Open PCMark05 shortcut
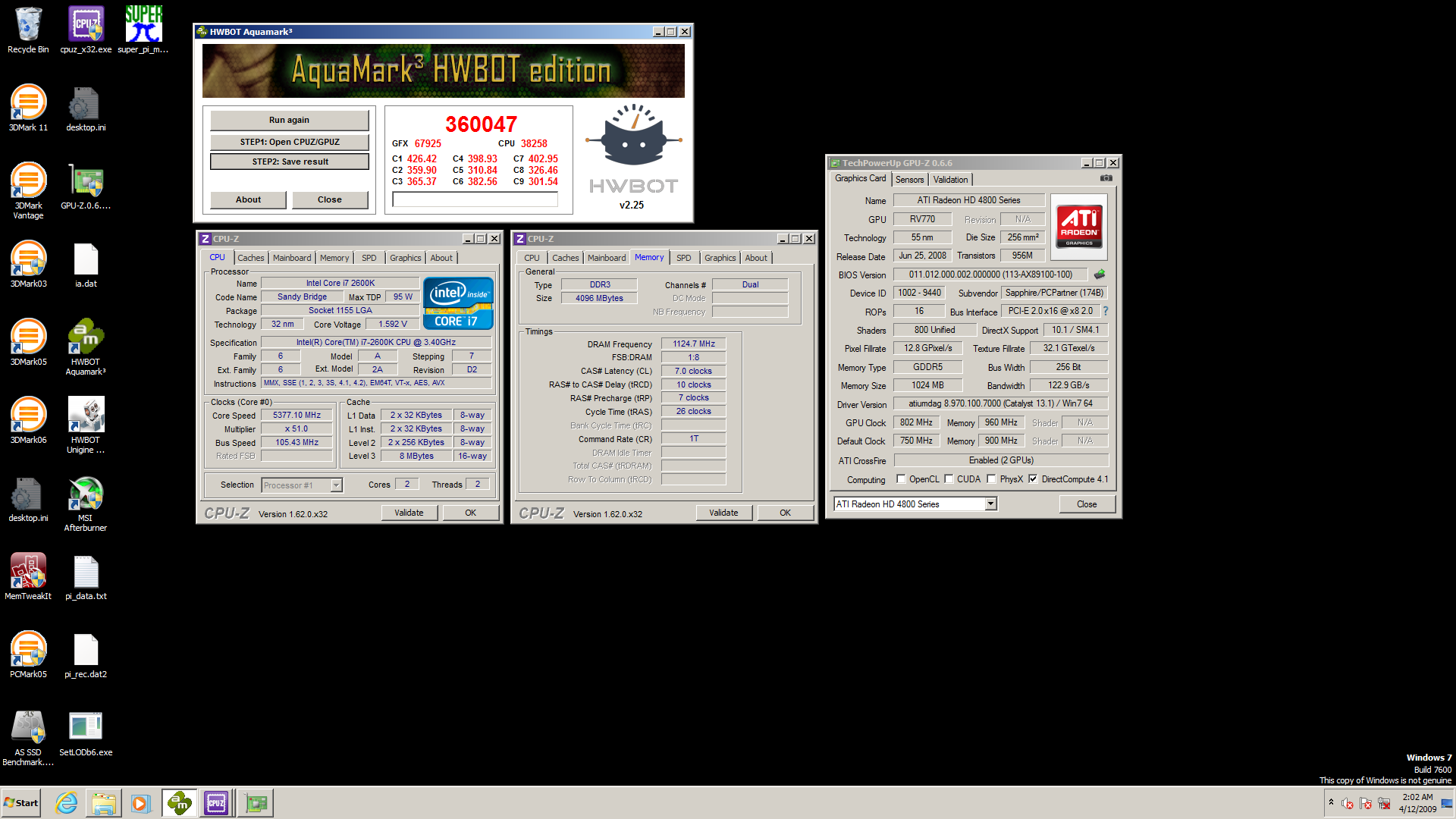1456x819 pixels. (28, 655)
